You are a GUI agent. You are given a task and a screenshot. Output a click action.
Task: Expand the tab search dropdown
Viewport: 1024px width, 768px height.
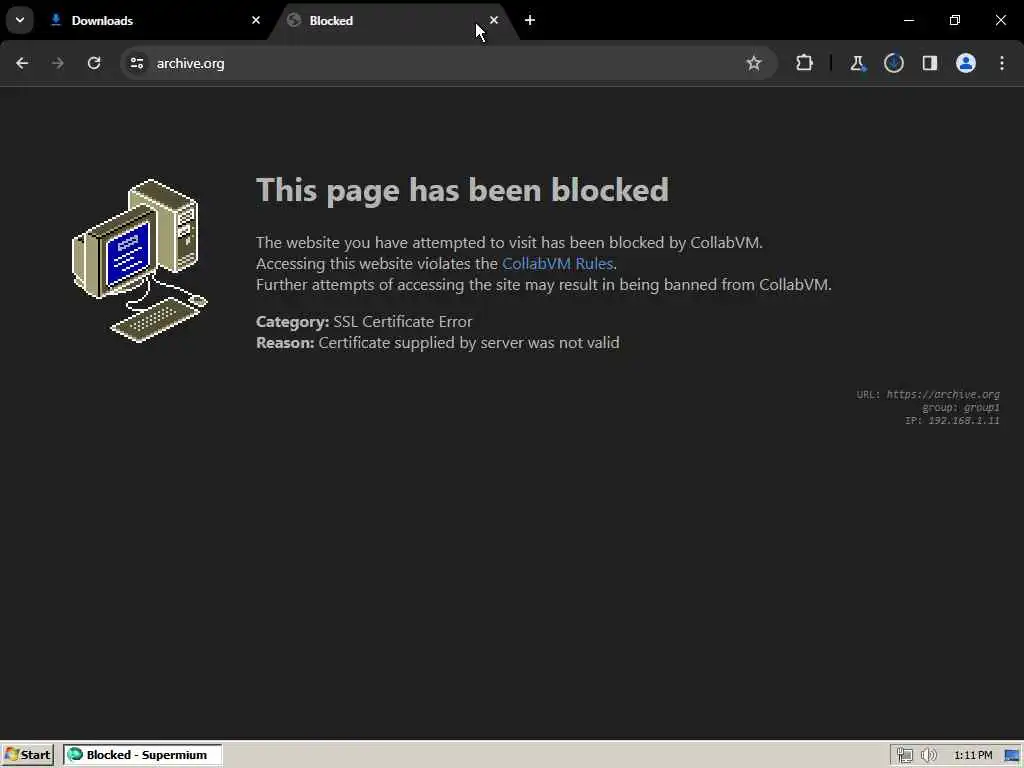click(20, 20)
